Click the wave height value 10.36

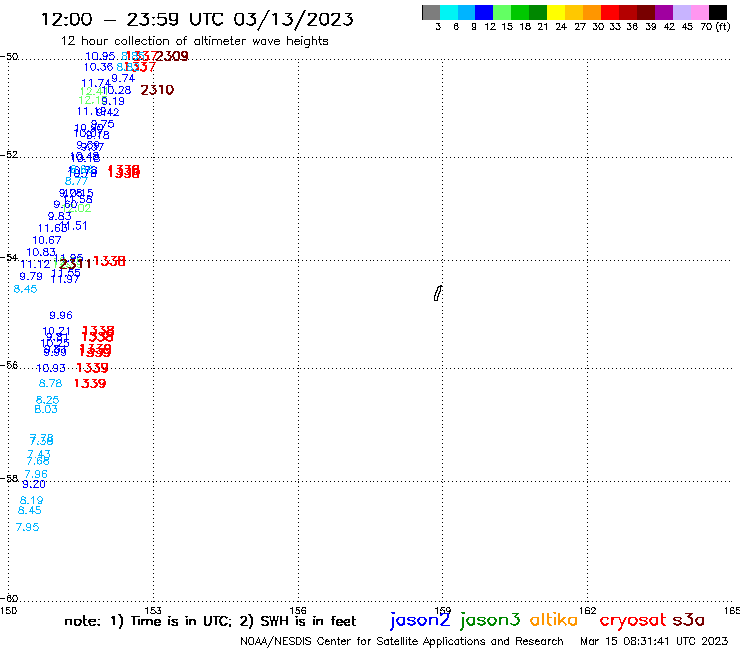[99, 68]
